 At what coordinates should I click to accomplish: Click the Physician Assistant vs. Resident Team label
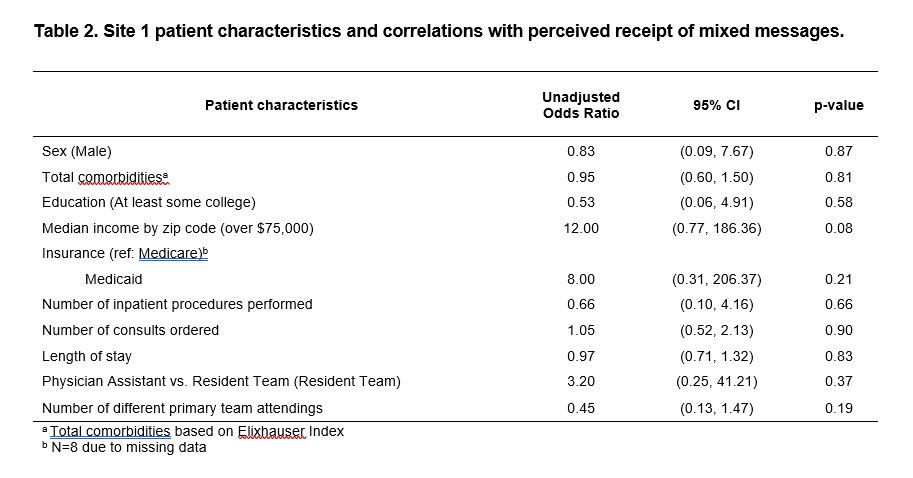point(221,381)
